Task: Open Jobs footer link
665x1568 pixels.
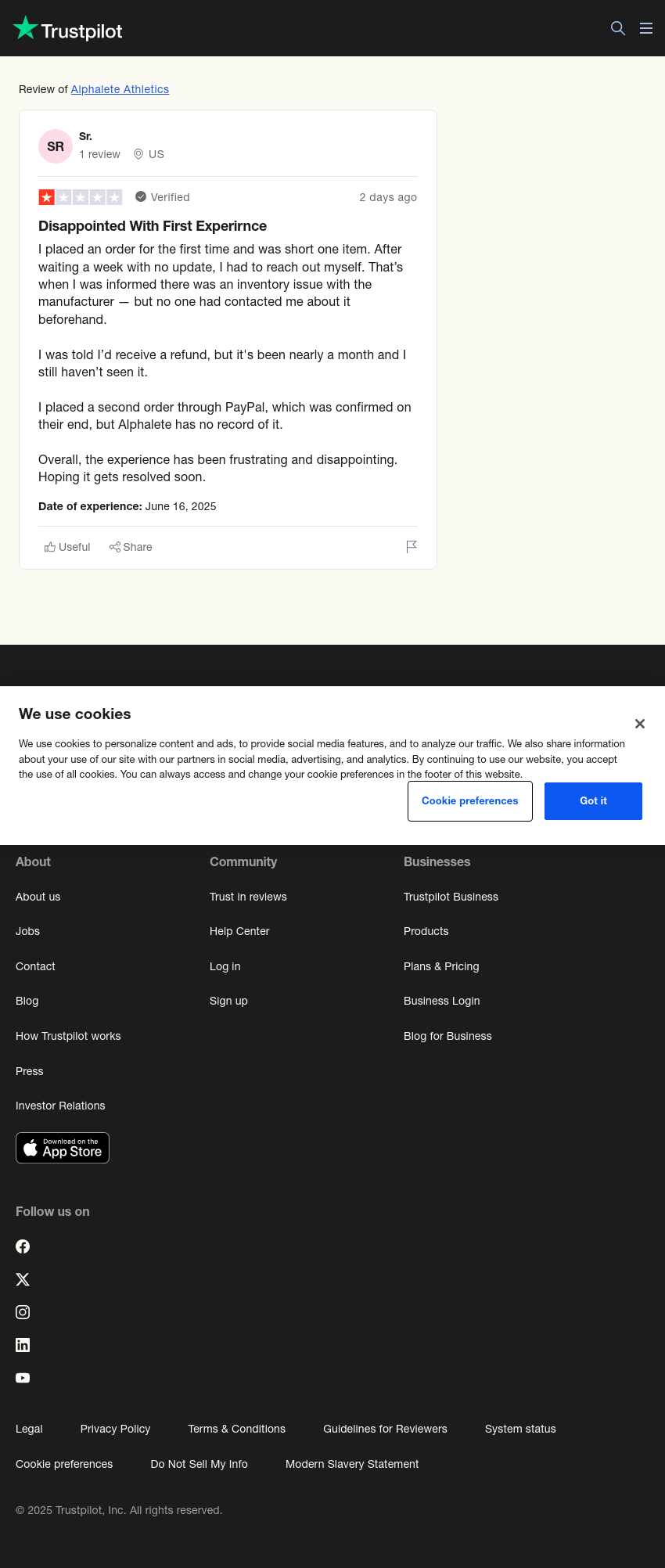Action: click(x=27, y=931)
